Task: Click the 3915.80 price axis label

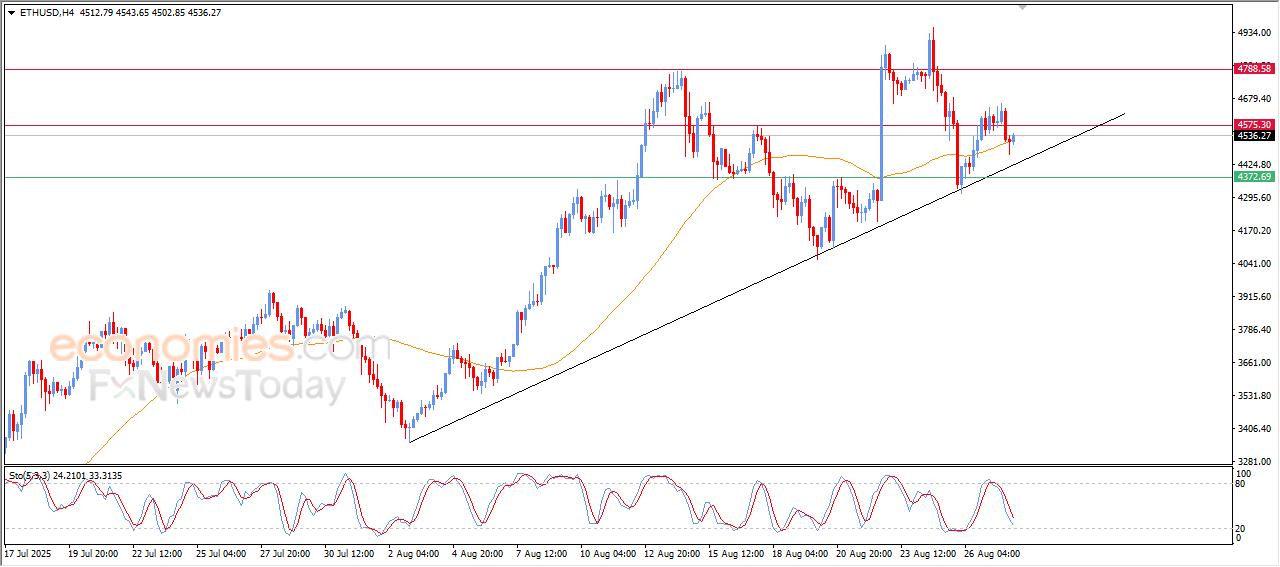Action: coord(1254,297)
